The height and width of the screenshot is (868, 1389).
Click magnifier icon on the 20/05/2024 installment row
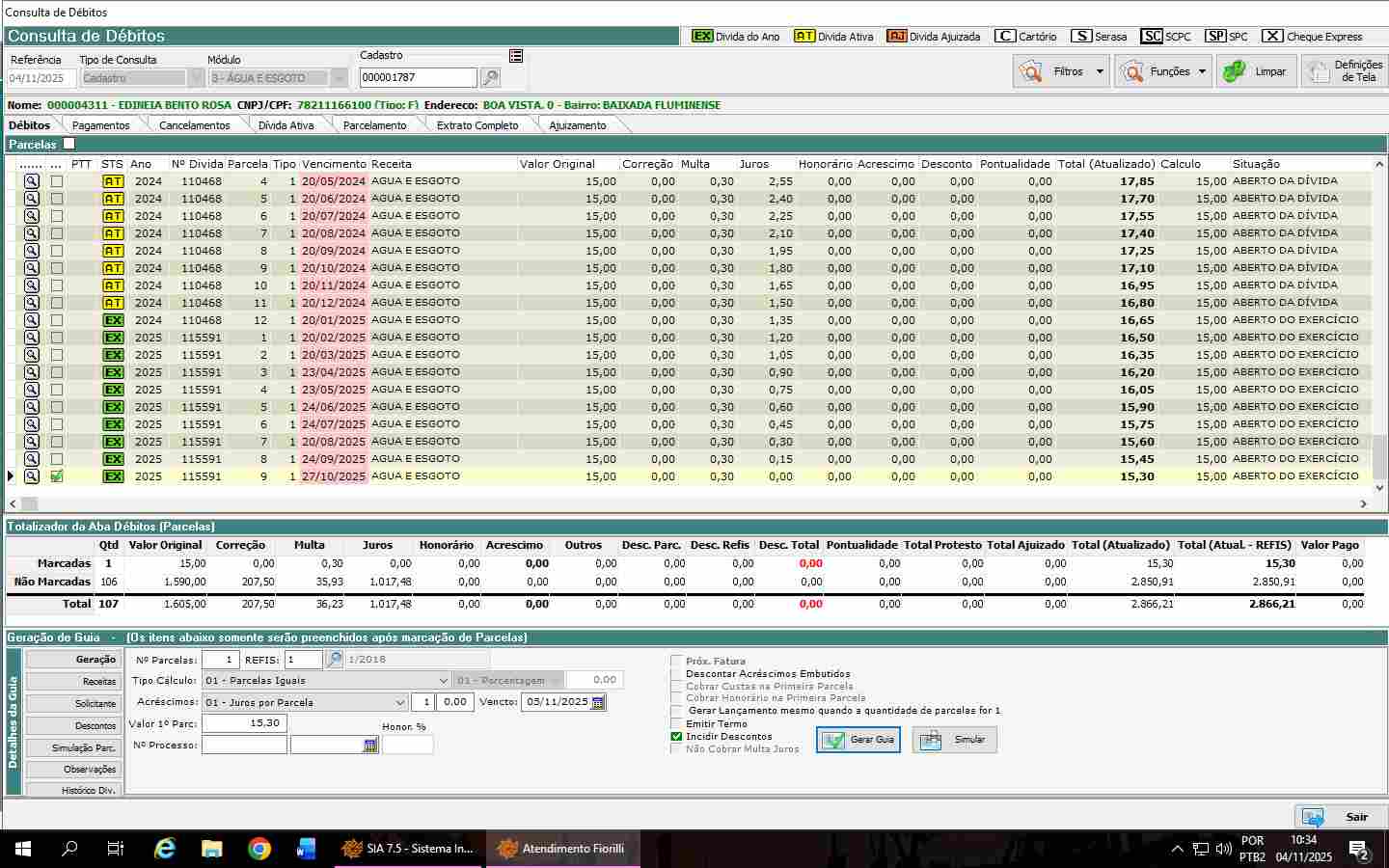pyautogui.click(x=32, y=181)
